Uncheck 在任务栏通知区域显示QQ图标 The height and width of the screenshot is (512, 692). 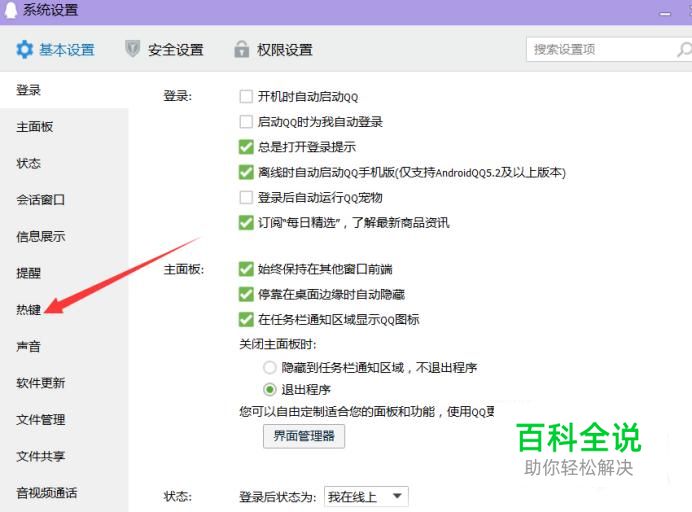[246, 319]
